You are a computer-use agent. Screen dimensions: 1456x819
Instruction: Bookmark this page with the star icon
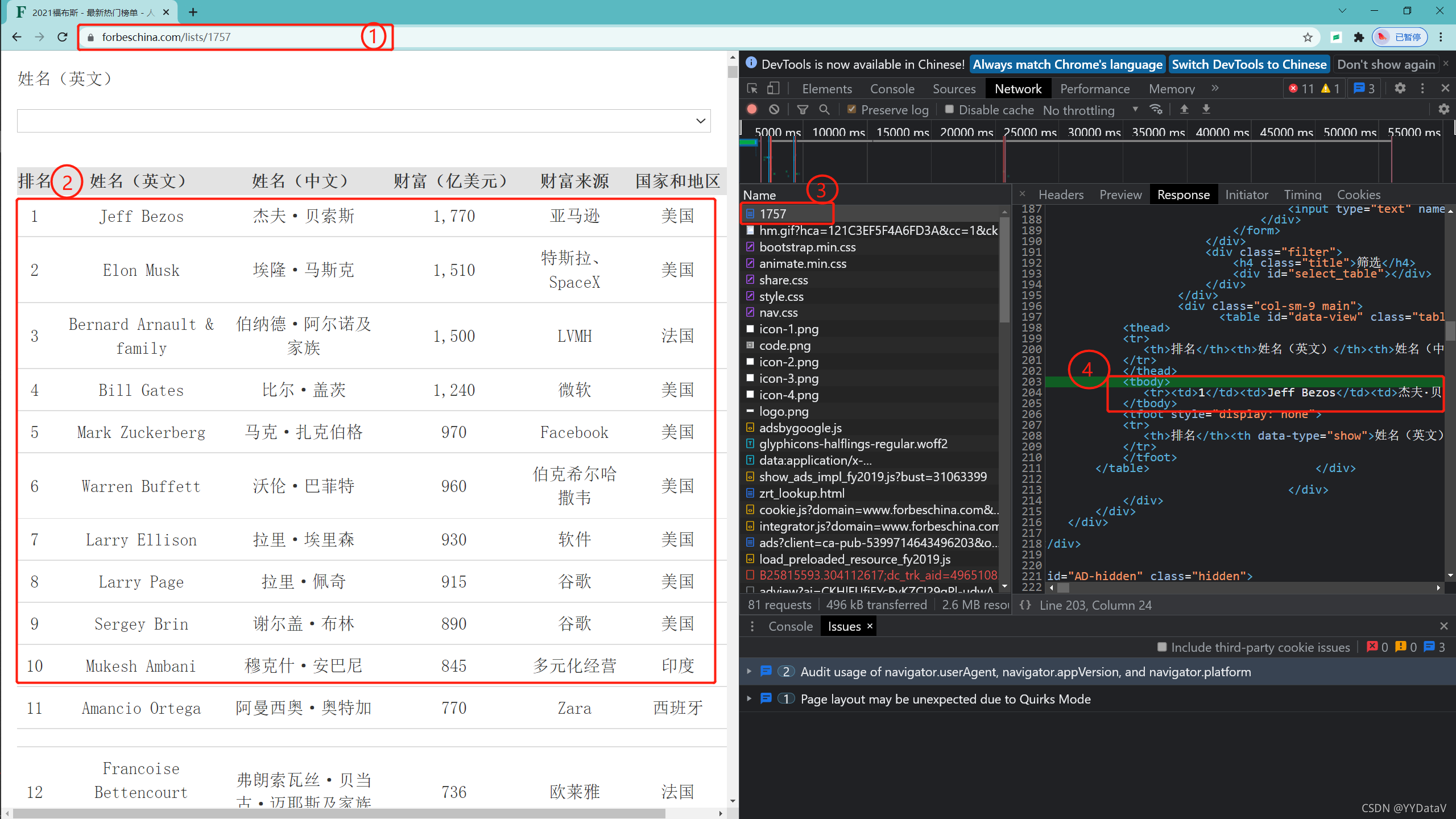pos(1308,37)
